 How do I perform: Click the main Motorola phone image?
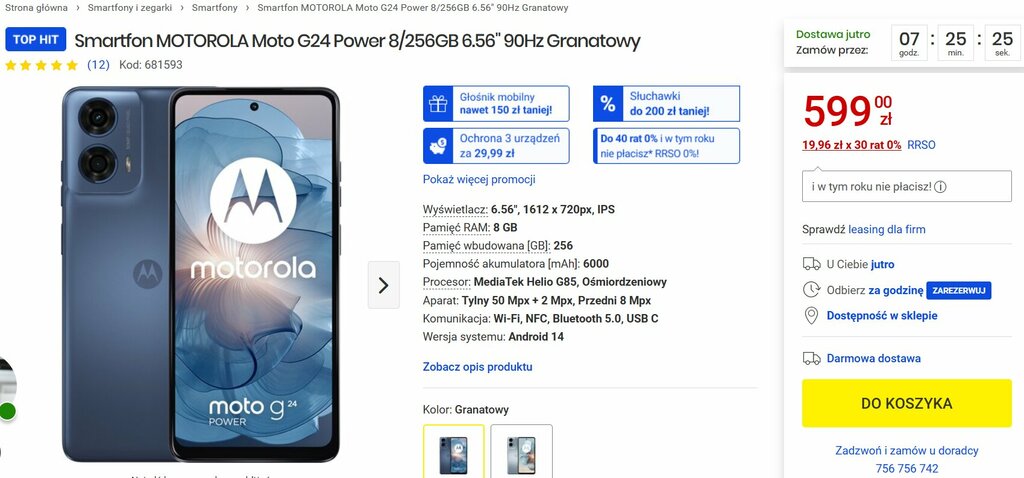point(201,274)
